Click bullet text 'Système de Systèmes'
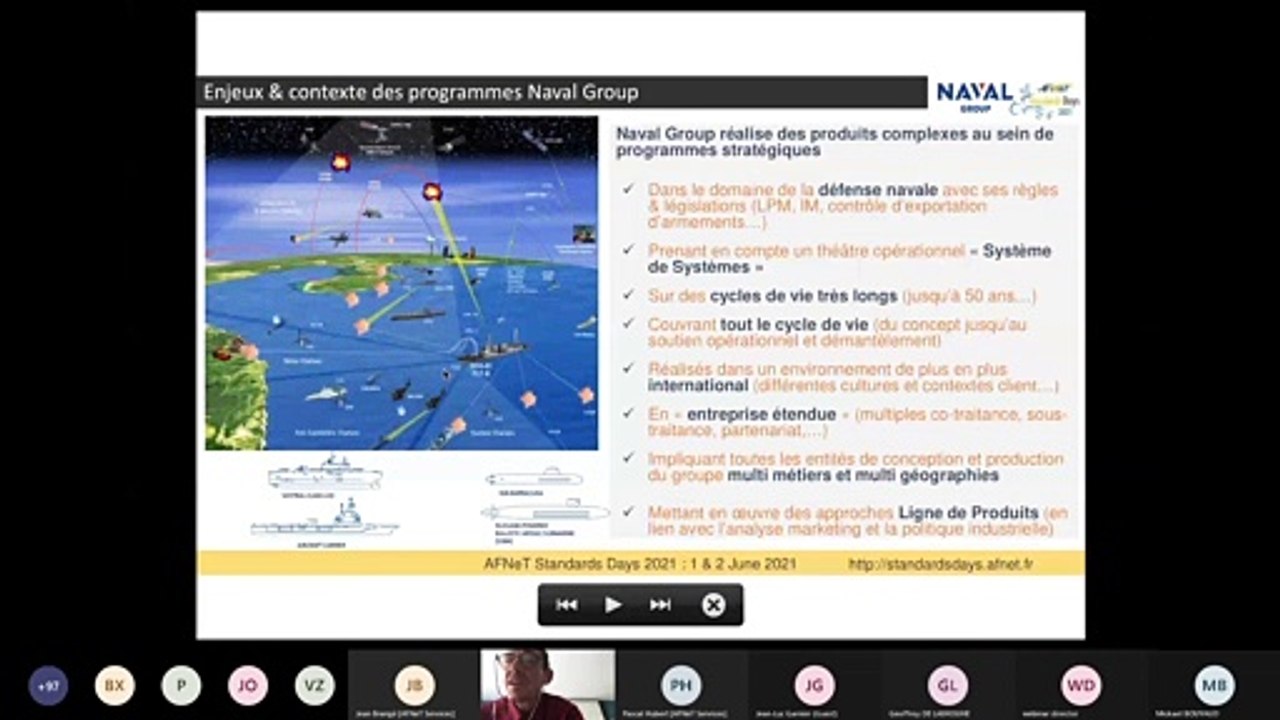 [x=849, y=259]
